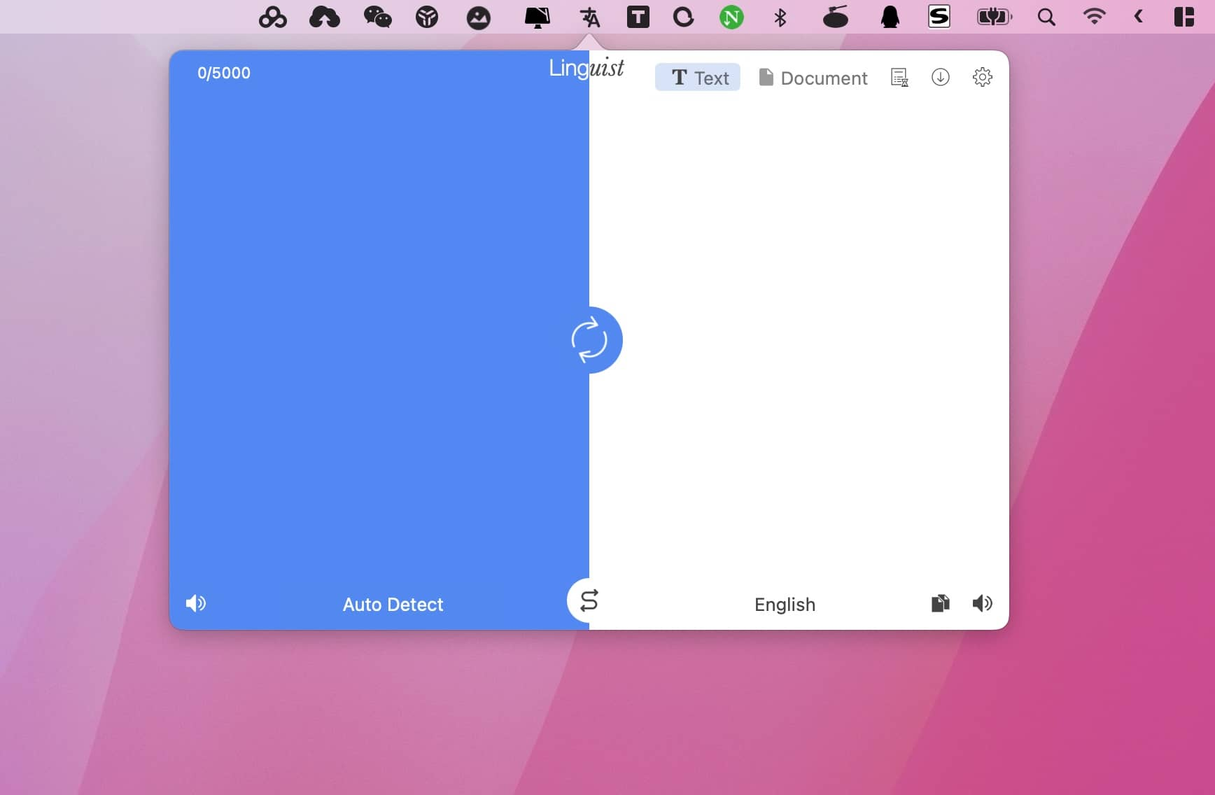This screenshot has height=795, width=1215.
Task: Click the download arrow icon
Action: click(940, 77)
